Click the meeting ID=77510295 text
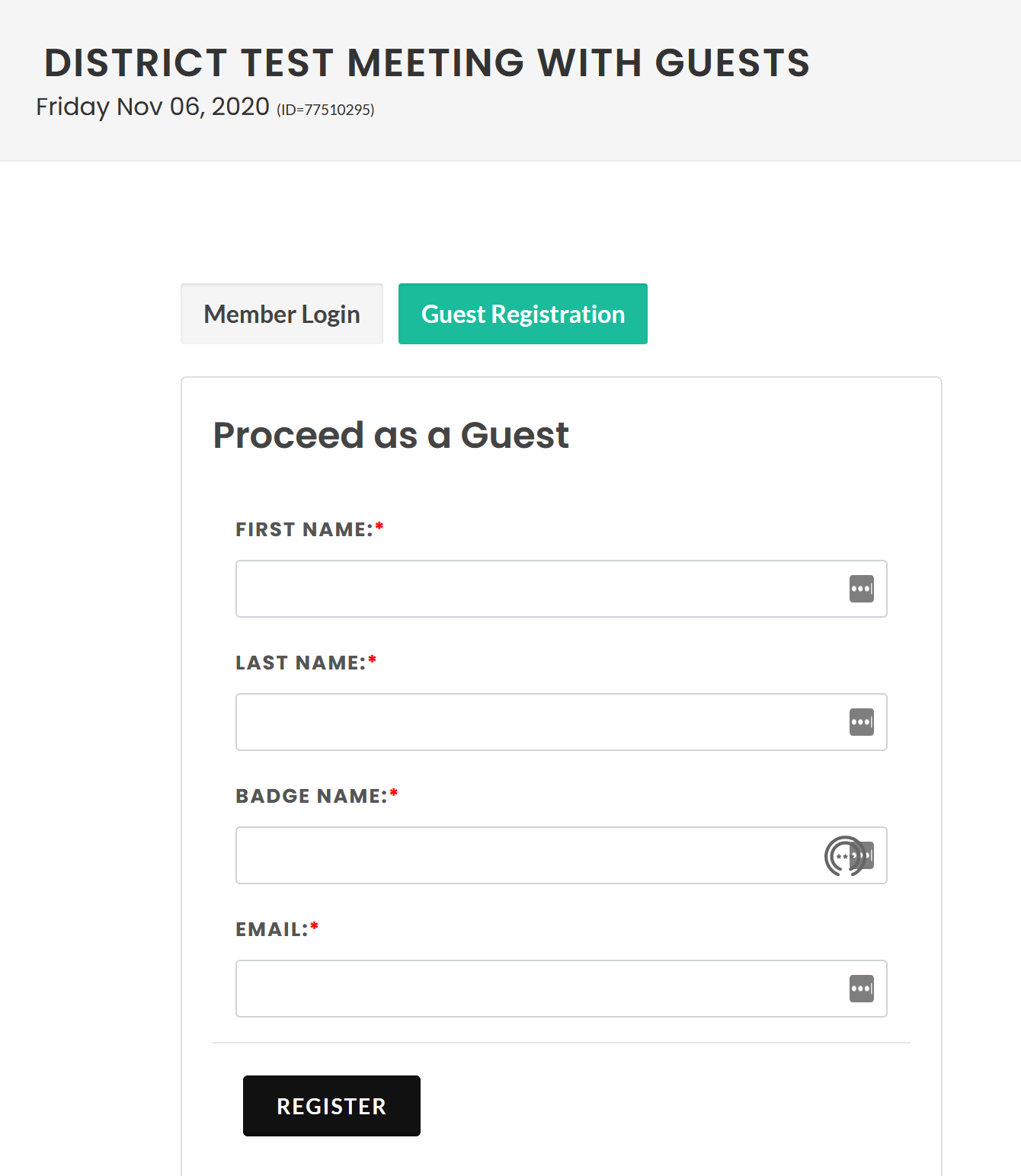Image resolution: width=1021 pixels, height=1176 pixels. tap(325, 110)
